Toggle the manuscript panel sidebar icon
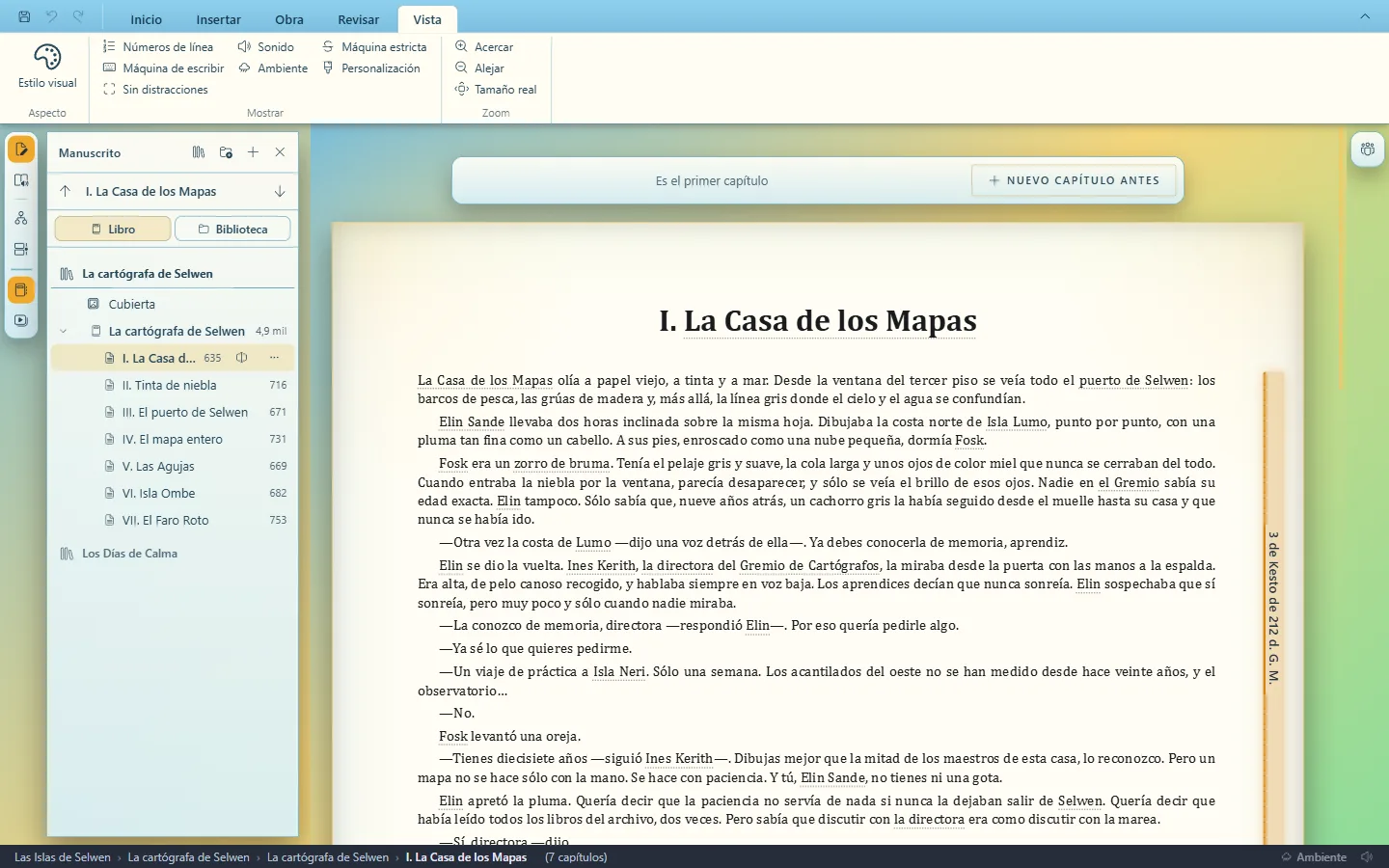This screenshot has width=1389, height=868. click(x=21, y=290)
